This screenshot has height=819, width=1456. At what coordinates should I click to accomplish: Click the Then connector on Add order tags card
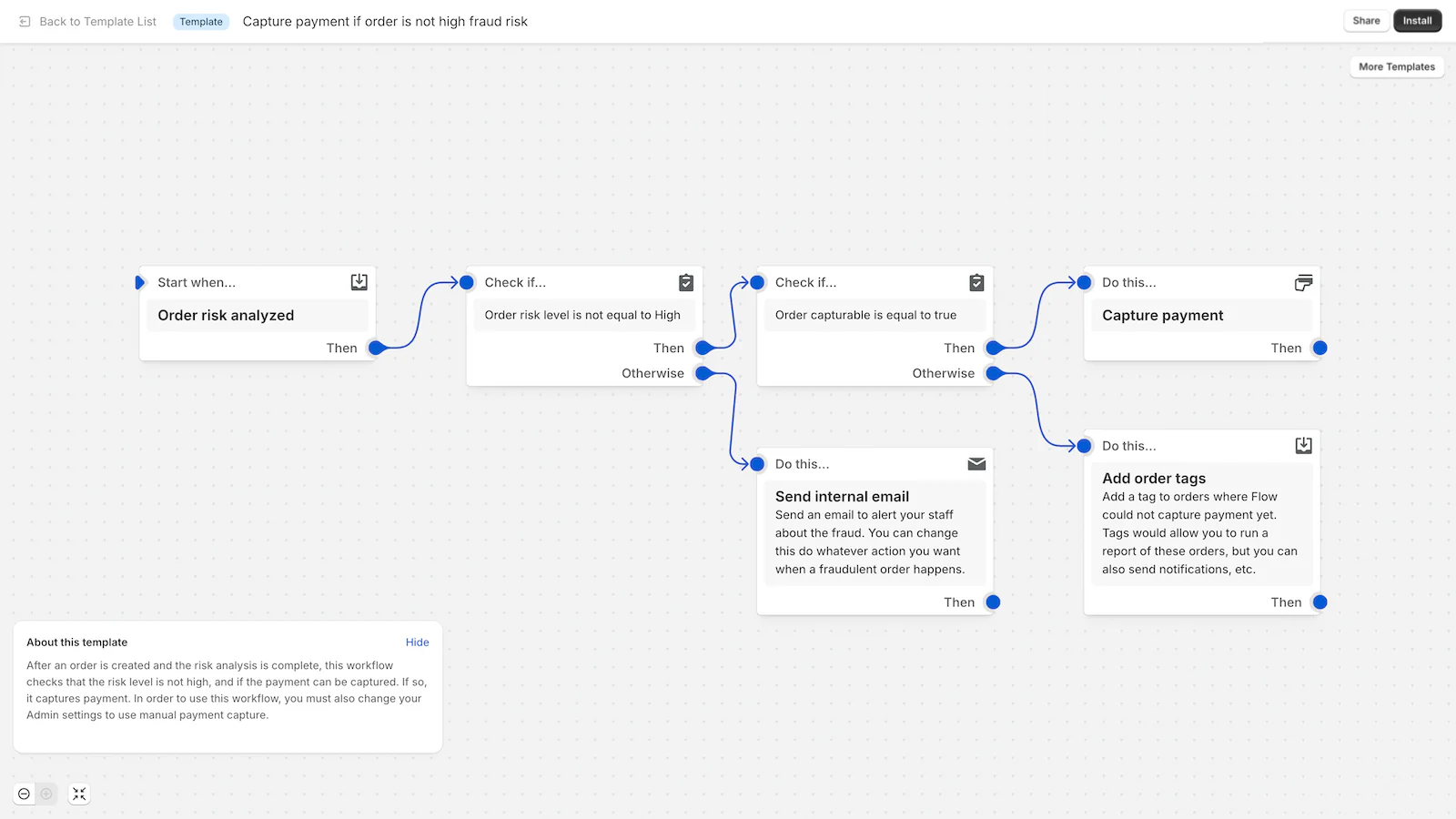click(x=1319, y=602)
